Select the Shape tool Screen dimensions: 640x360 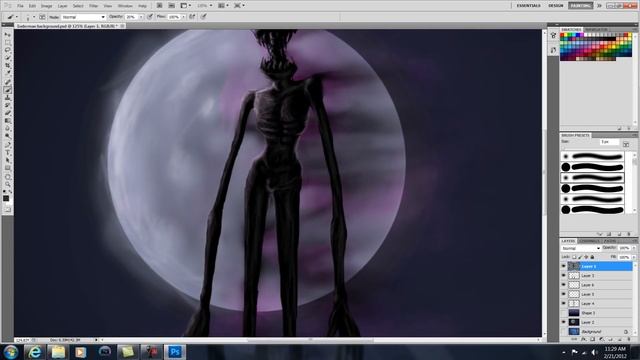coord(7,168)
